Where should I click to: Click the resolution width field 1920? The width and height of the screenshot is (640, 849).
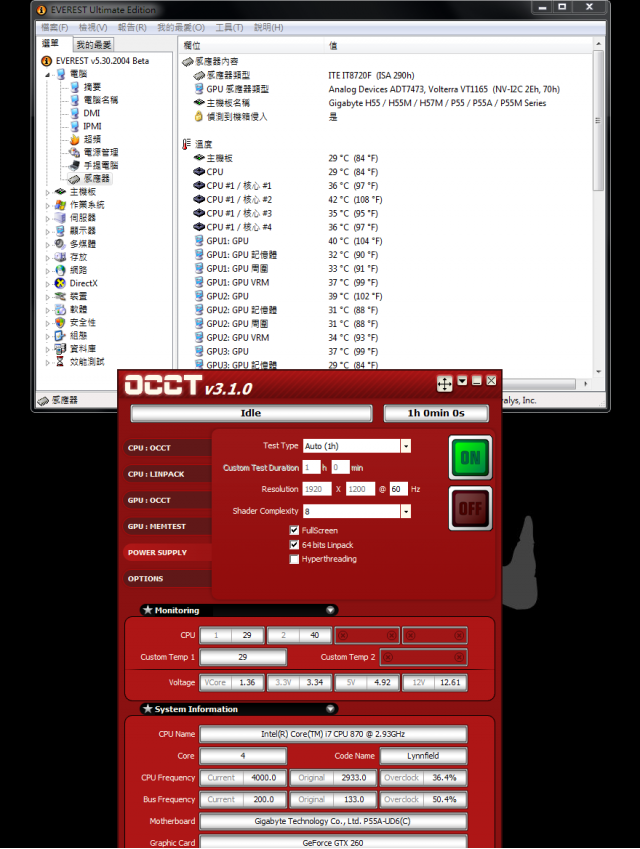pyautogui.click(x=317, y=489)
